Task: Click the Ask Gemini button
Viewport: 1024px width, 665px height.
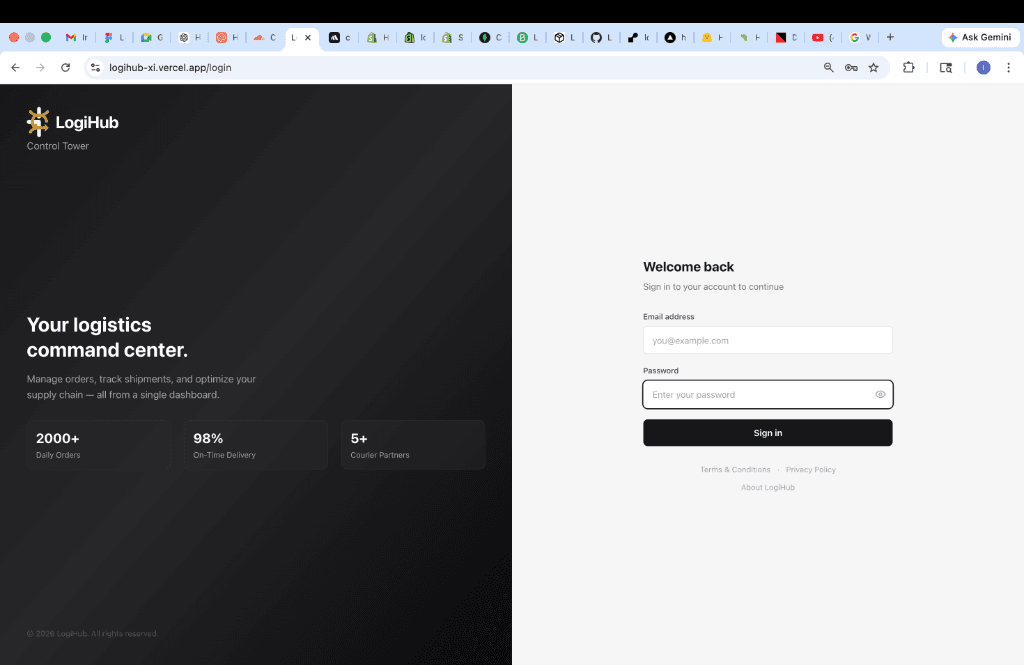Action: pos(980,37)
